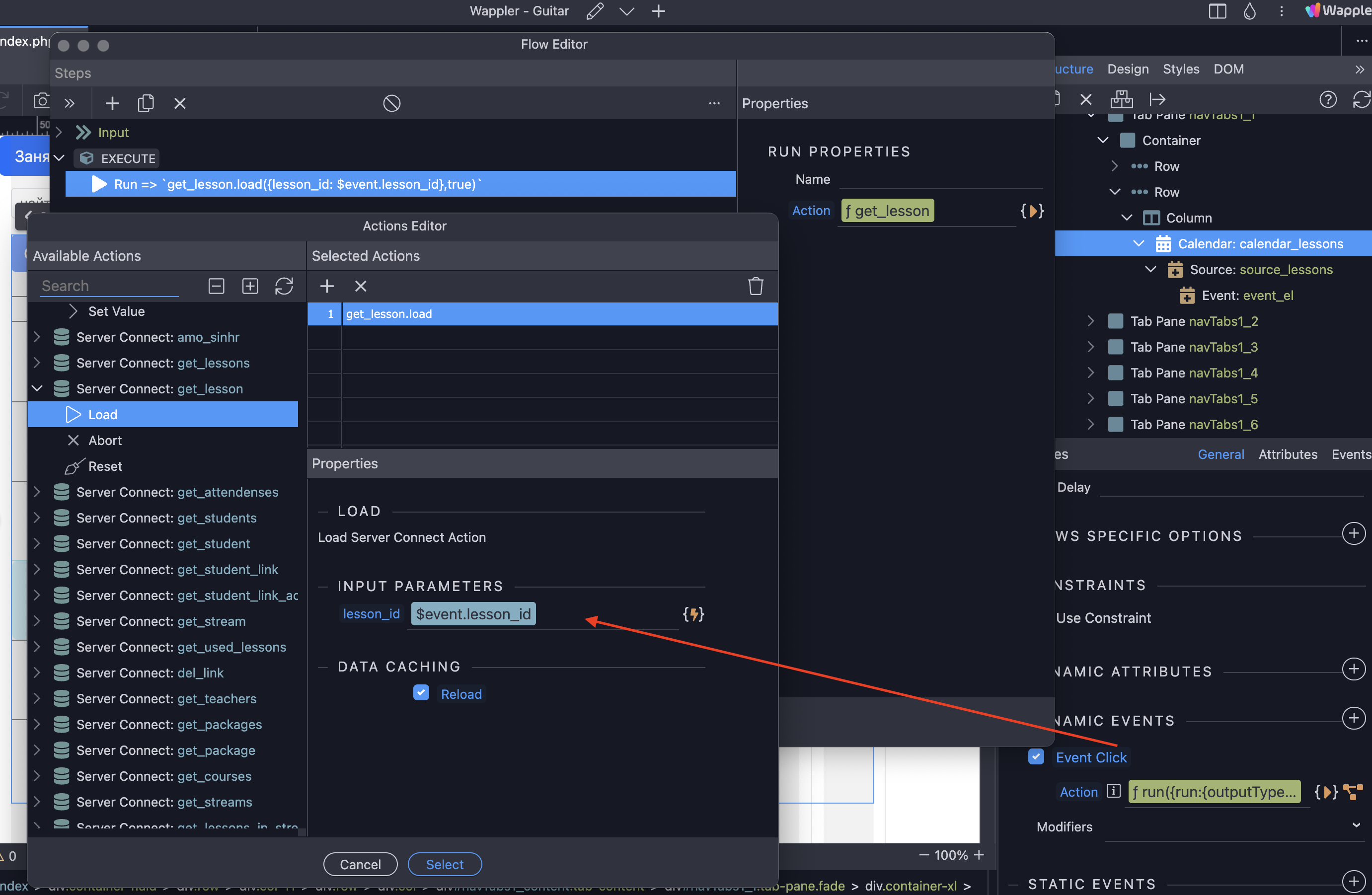
Task: Collapse Server Connect: get_lesson node
Action: click(37, 388)
